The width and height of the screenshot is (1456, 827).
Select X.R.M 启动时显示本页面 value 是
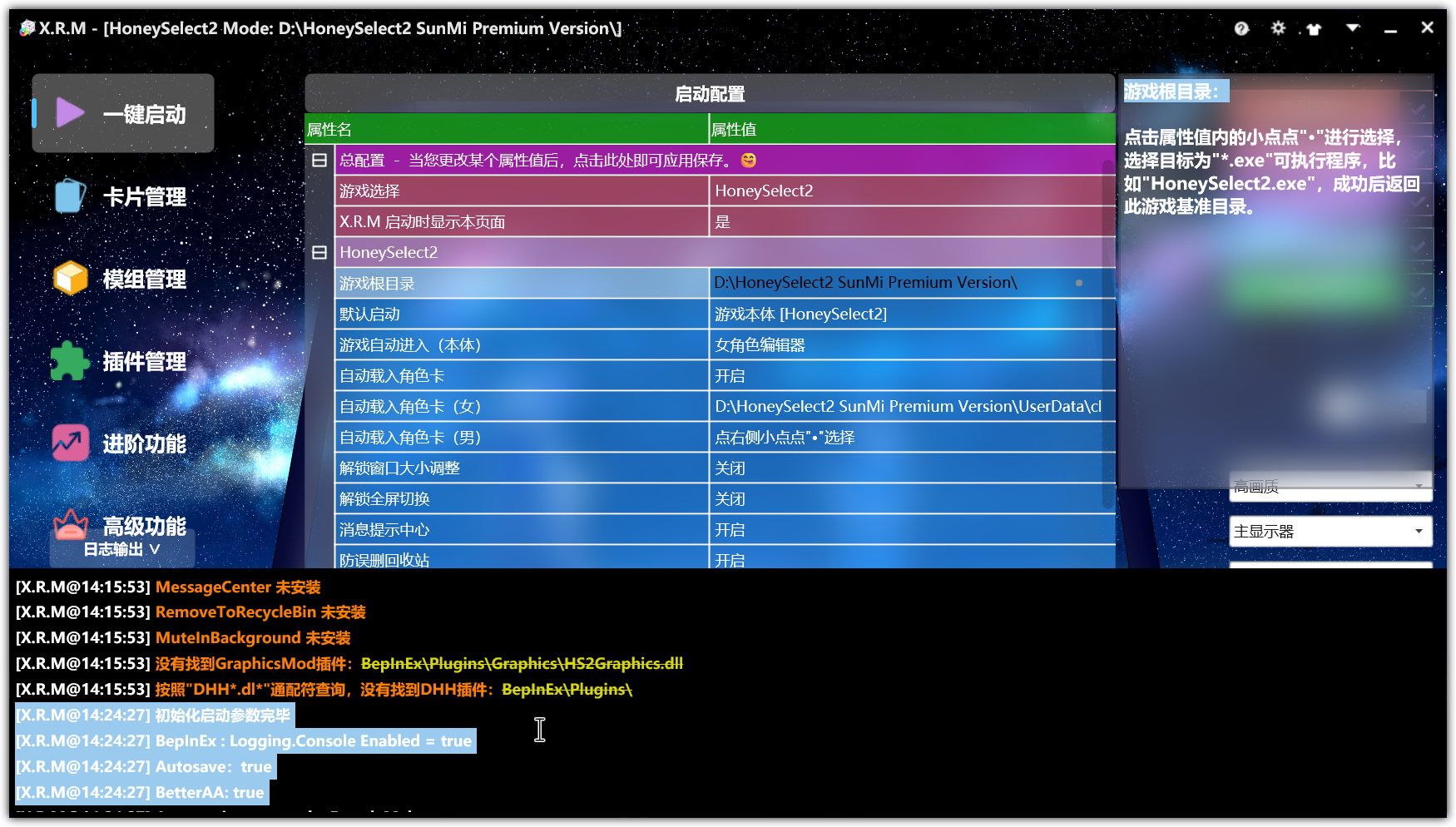(912, 221)
